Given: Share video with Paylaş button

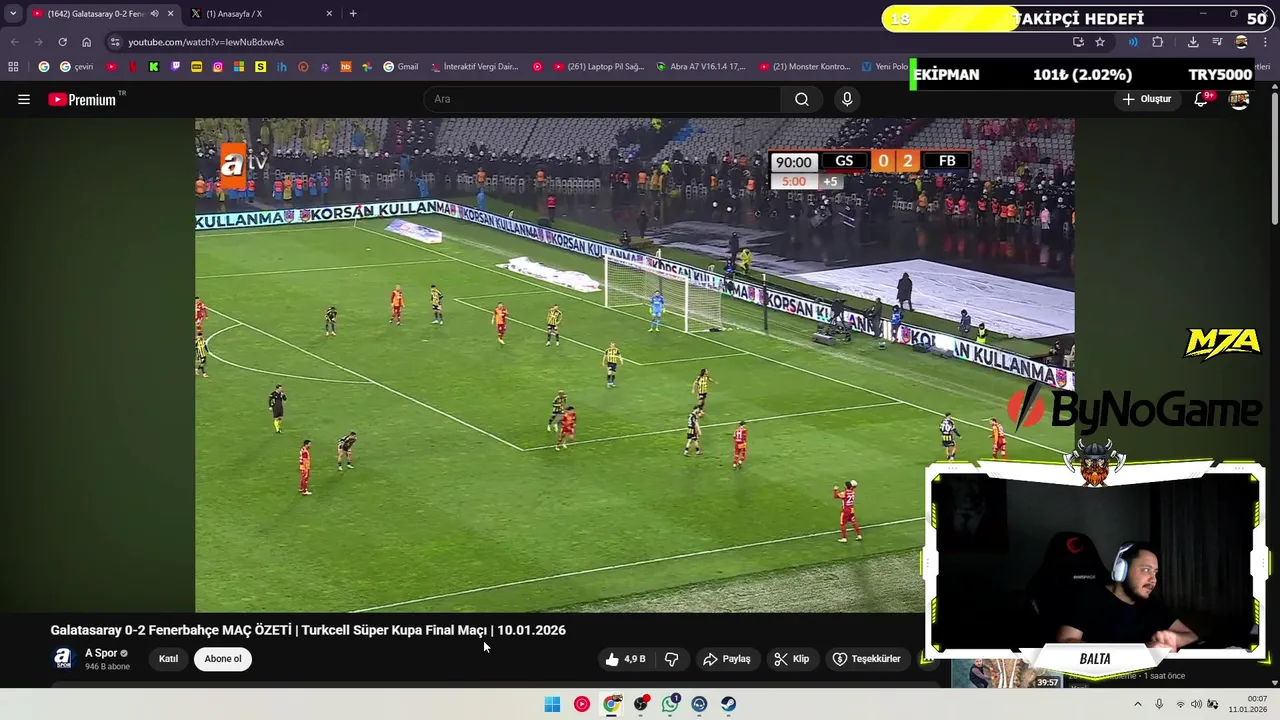Looking at the screenshot, I should coord(727,659).
